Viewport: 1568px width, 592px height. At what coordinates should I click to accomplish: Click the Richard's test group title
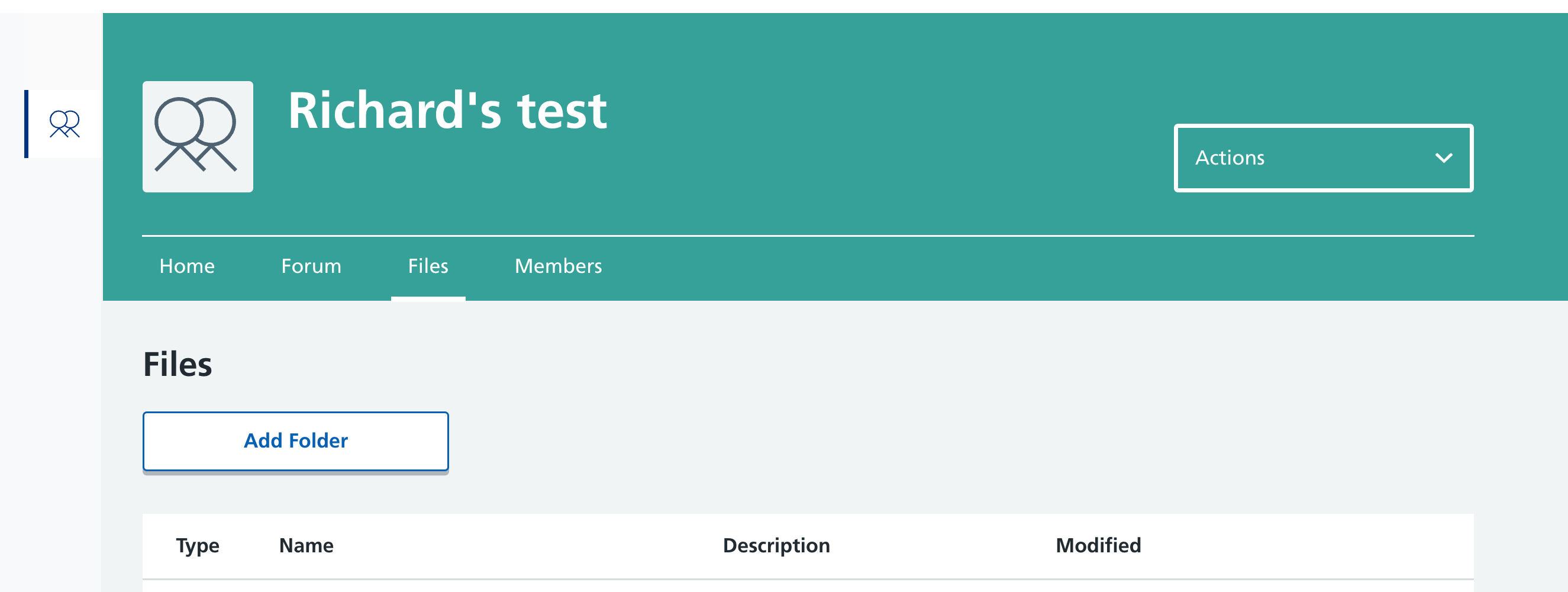click(447, 111)
